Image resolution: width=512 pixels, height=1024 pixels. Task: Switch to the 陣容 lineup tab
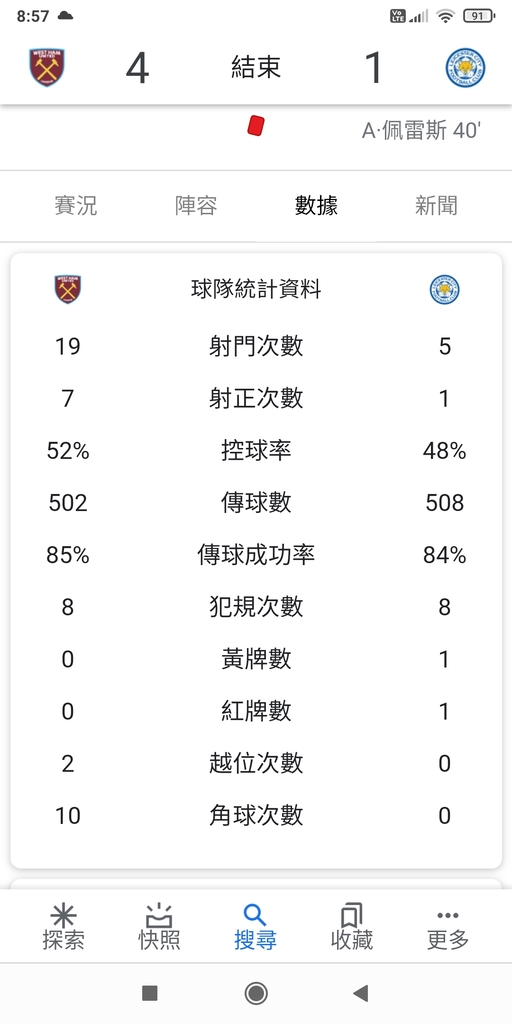point(196,206)
